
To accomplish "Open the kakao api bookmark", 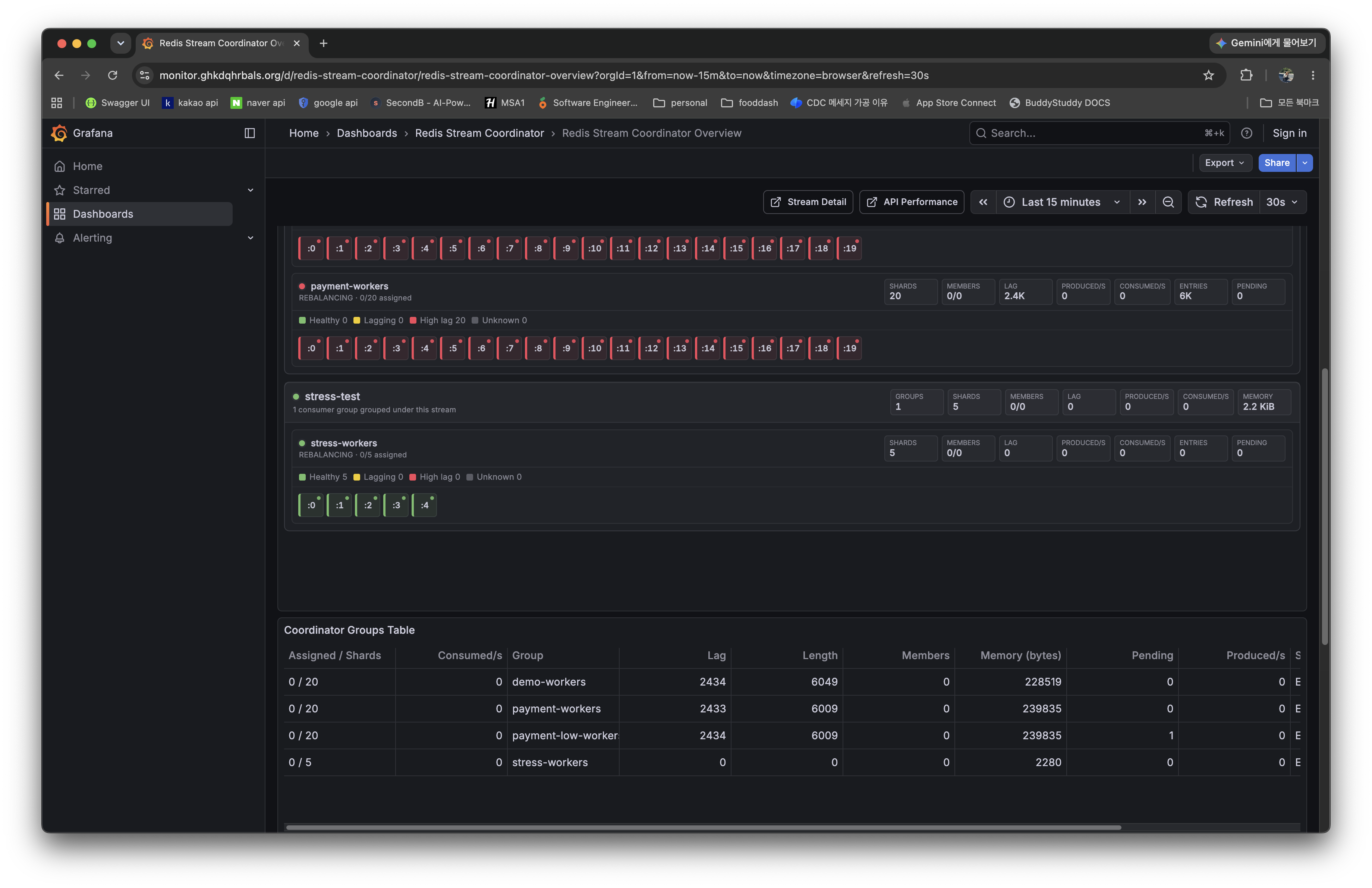I will [x=190, y=103].
